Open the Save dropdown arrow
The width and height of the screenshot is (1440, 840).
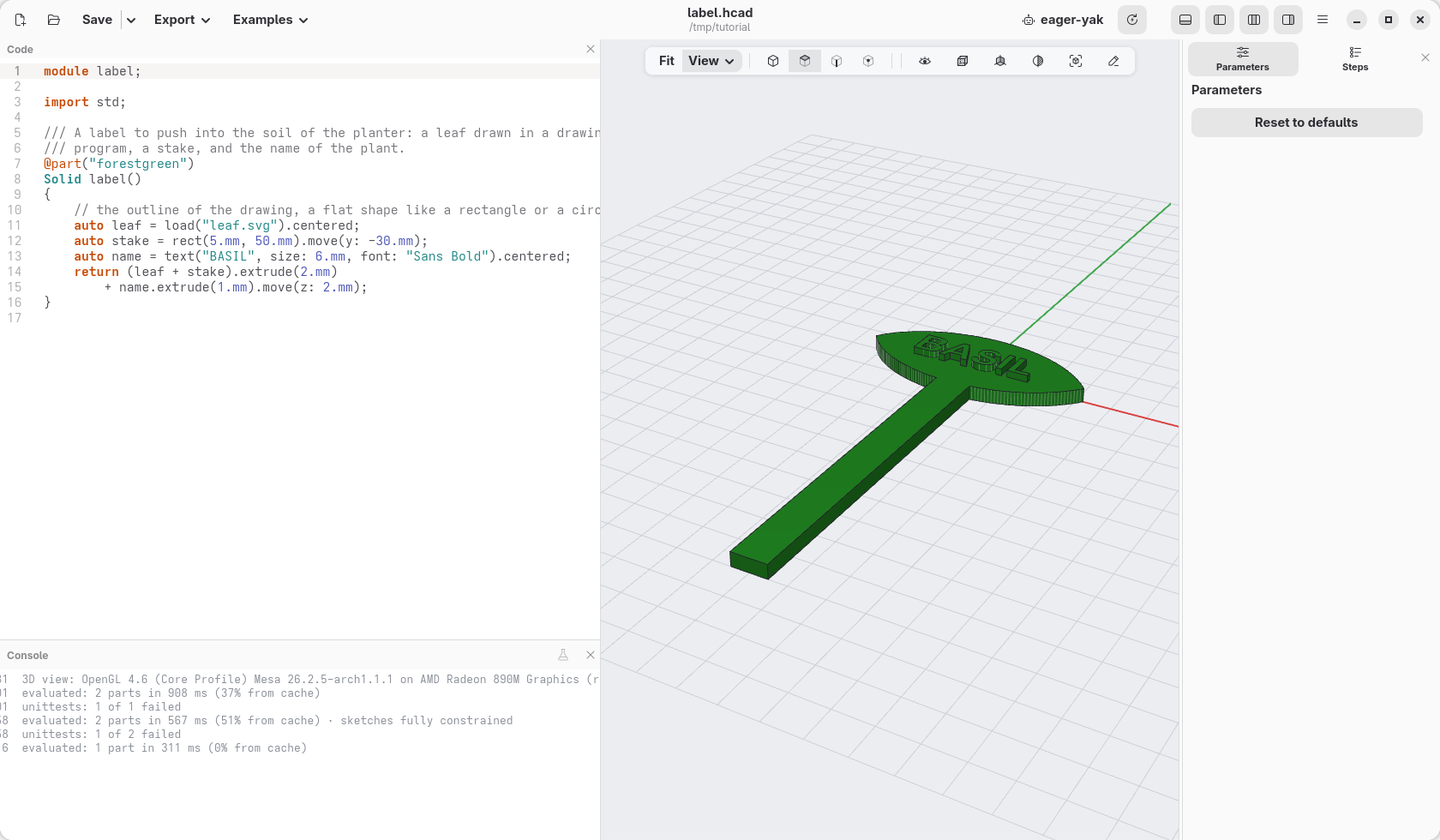click(x=131, y=20)
